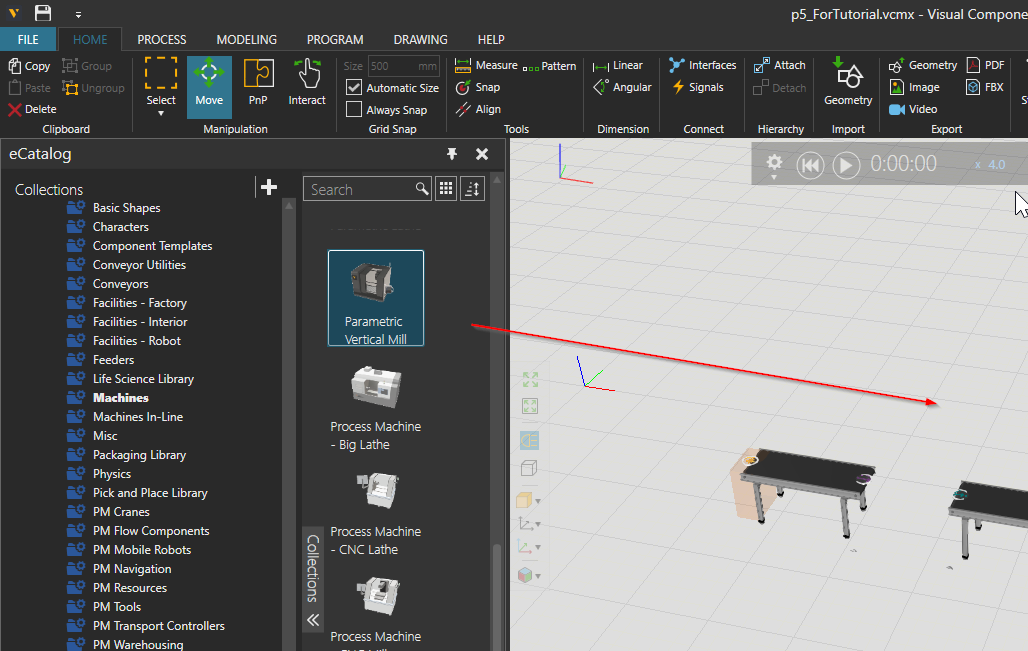Select Process Machine - Big Lathe item
Screen dimensions: 1028x651
point(376,409)
